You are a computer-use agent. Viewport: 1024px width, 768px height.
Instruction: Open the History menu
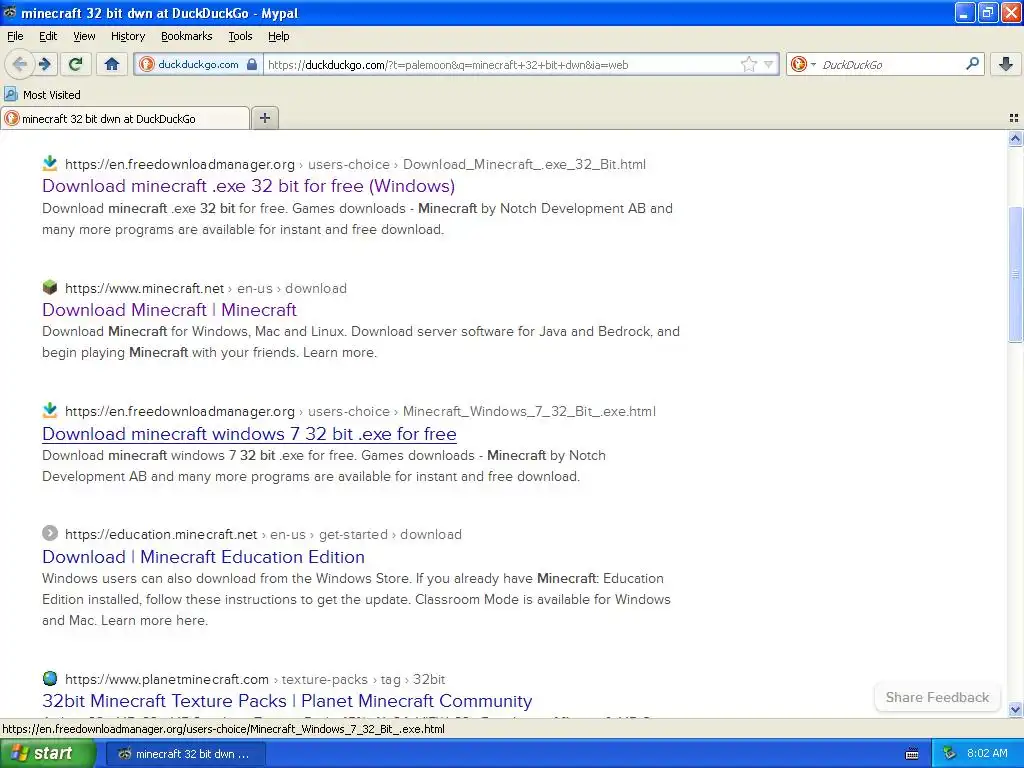click(x=127, y=36)
